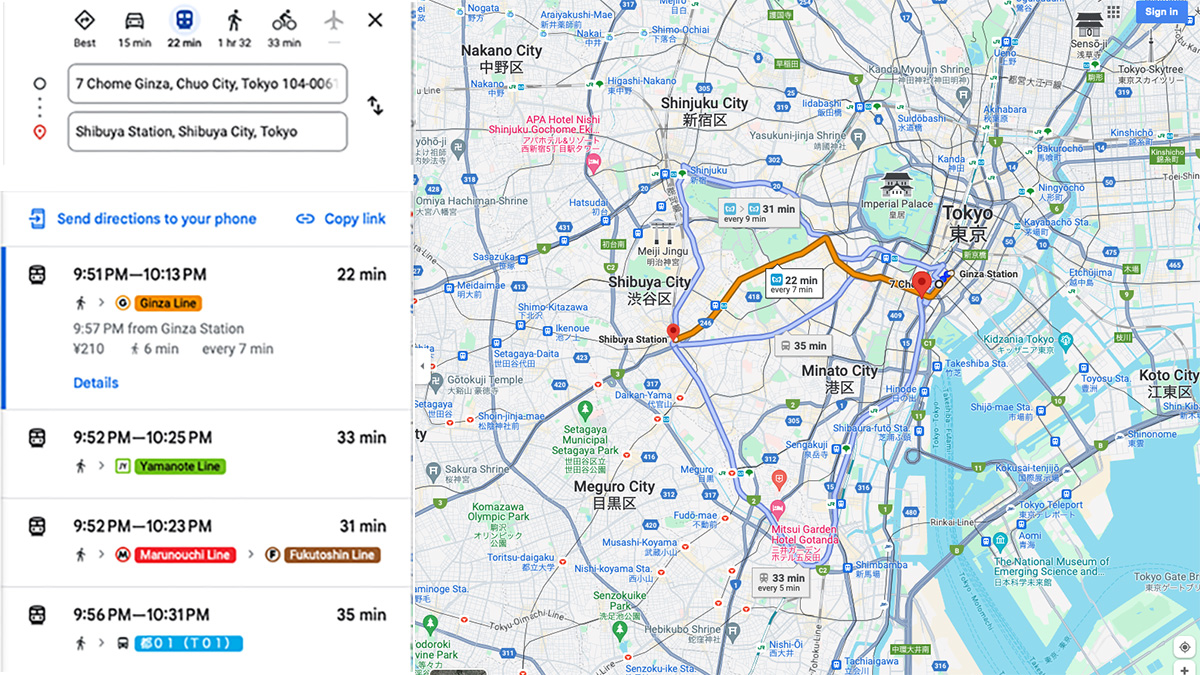Show your location on the map
The height and width of the screenshot is (675, 1200).
click(1185, 647)
